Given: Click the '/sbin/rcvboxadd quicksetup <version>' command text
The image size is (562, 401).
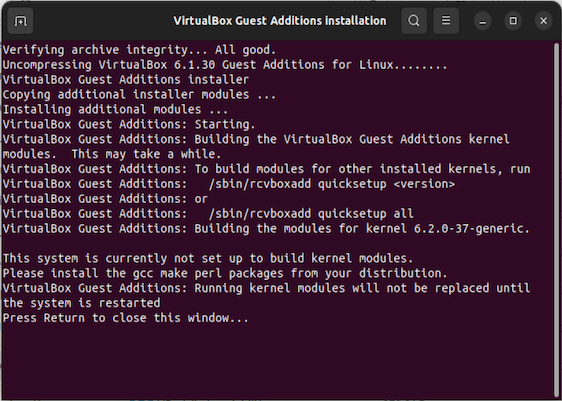Looking at the screenshot, I should (x=332, y=184).
